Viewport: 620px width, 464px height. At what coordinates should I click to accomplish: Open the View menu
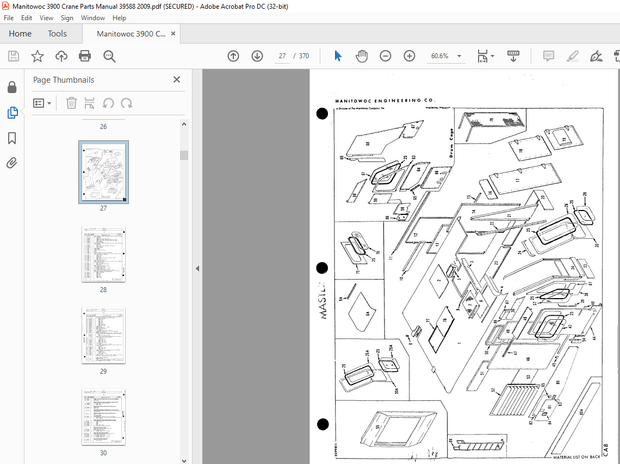click(x=46, y=18)
